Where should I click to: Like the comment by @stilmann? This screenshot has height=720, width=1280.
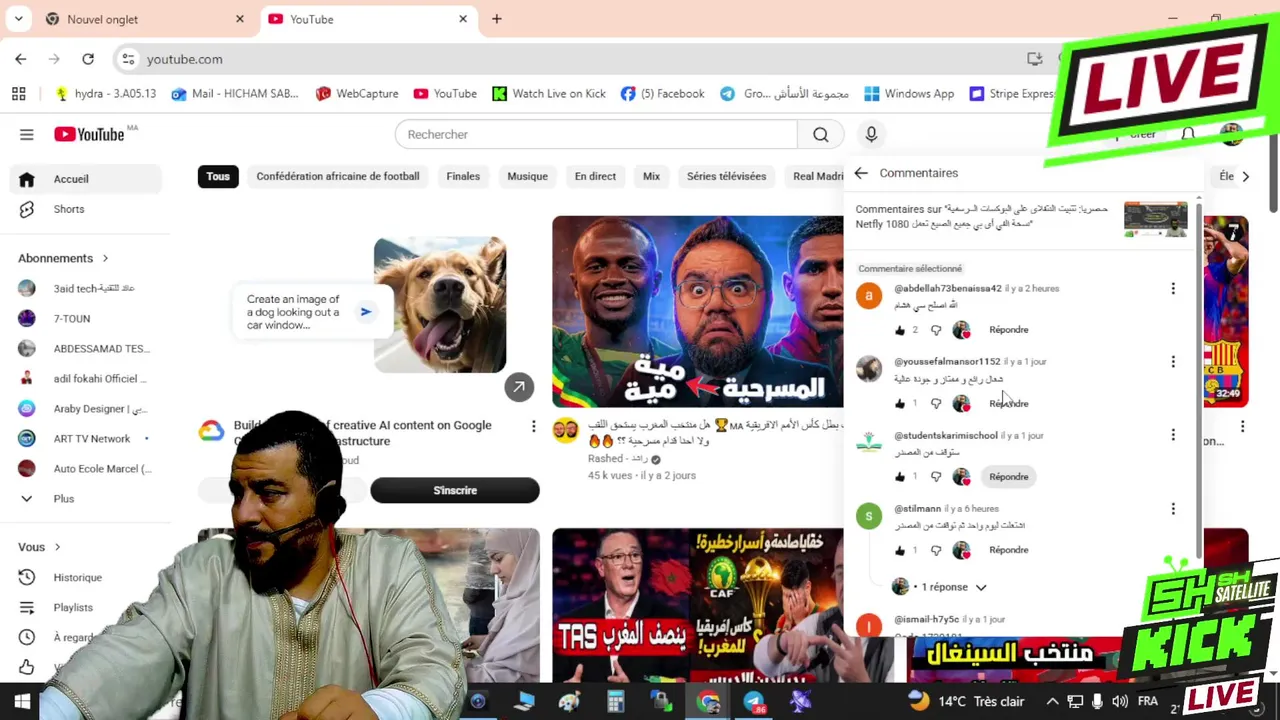(900, 550)
